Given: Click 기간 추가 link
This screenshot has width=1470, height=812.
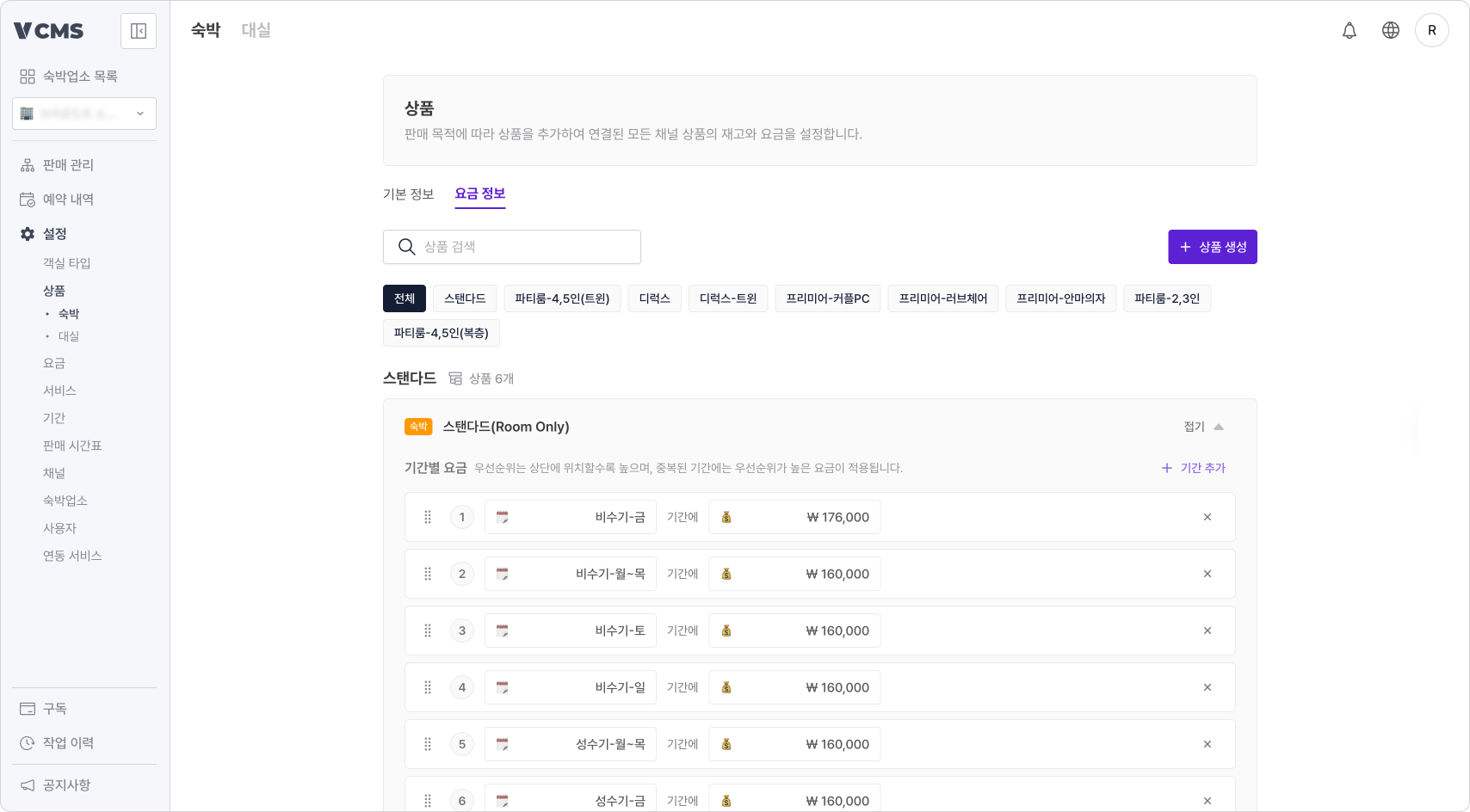Looking at the screenshot, I should 1194,468.
